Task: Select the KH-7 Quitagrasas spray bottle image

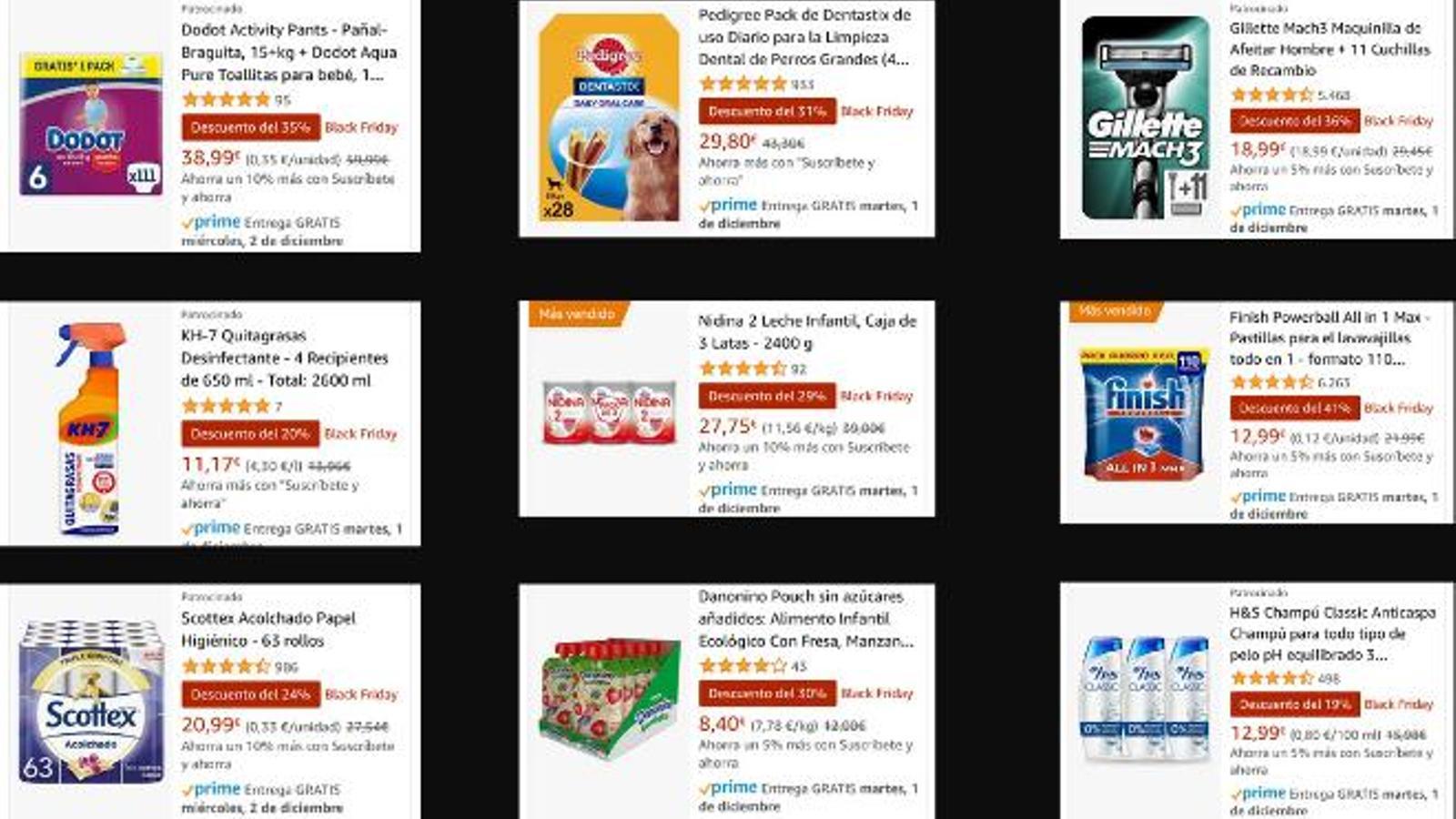Action: click(89, 428)
